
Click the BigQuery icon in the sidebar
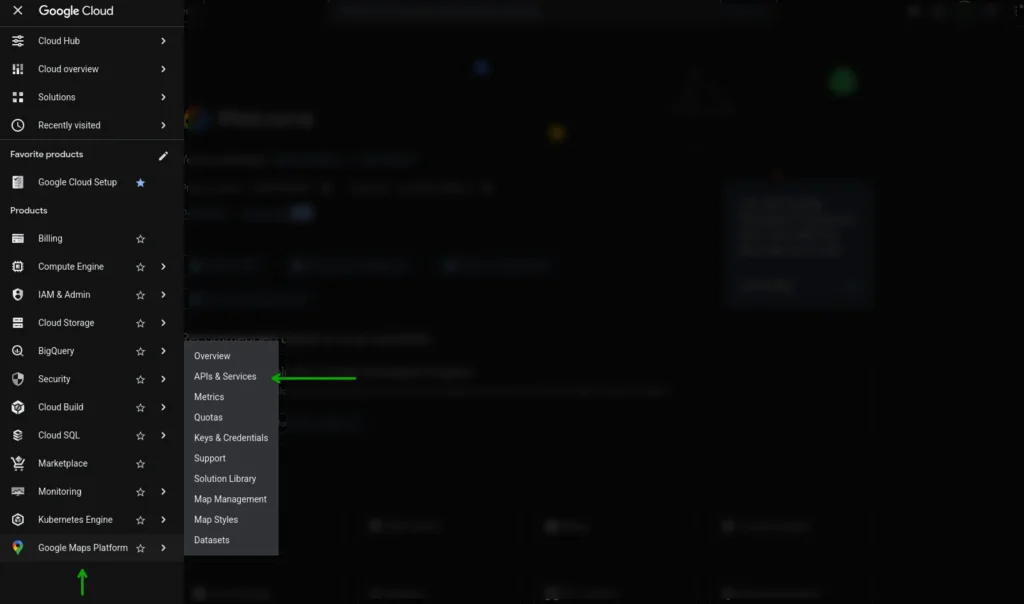(x=16, y=350)
